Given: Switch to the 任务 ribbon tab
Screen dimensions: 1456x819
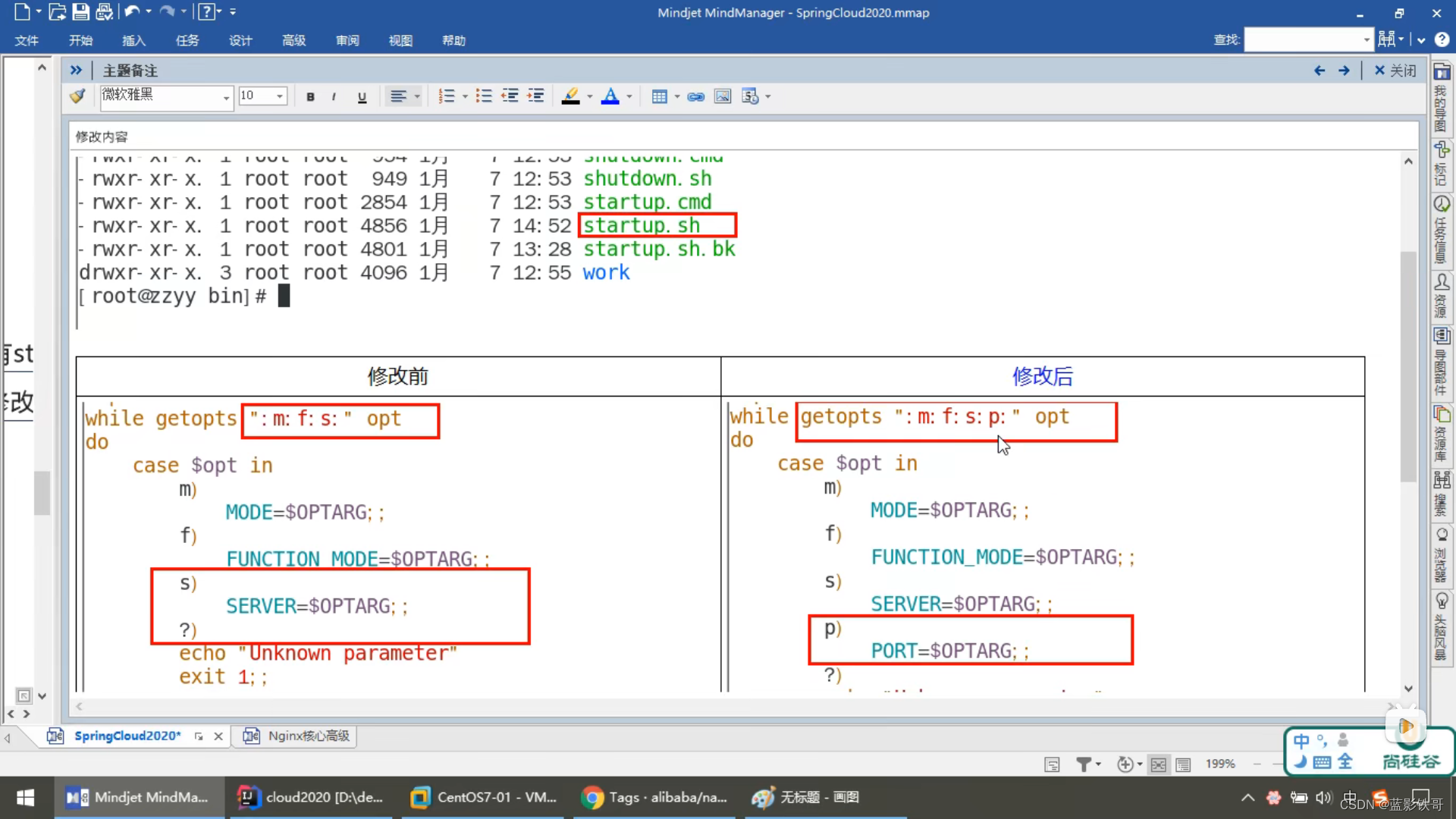Looking at the screenshot, I should (x=187, y=40).
